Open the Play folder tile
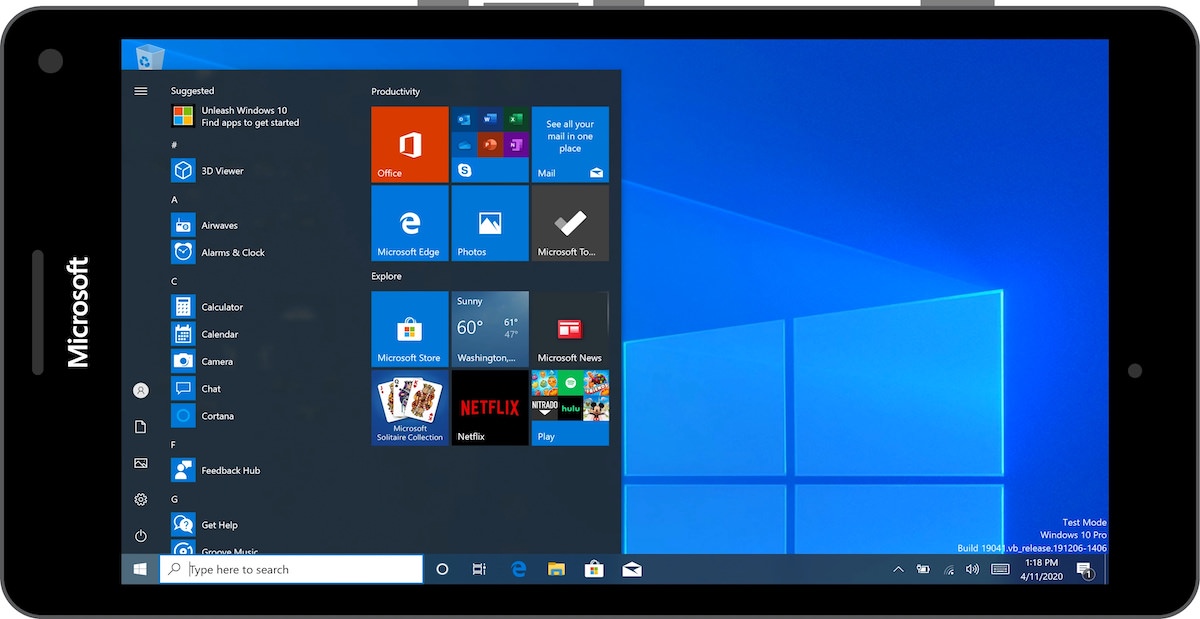This screenshot has height=619, width=1200. (570, 408)
